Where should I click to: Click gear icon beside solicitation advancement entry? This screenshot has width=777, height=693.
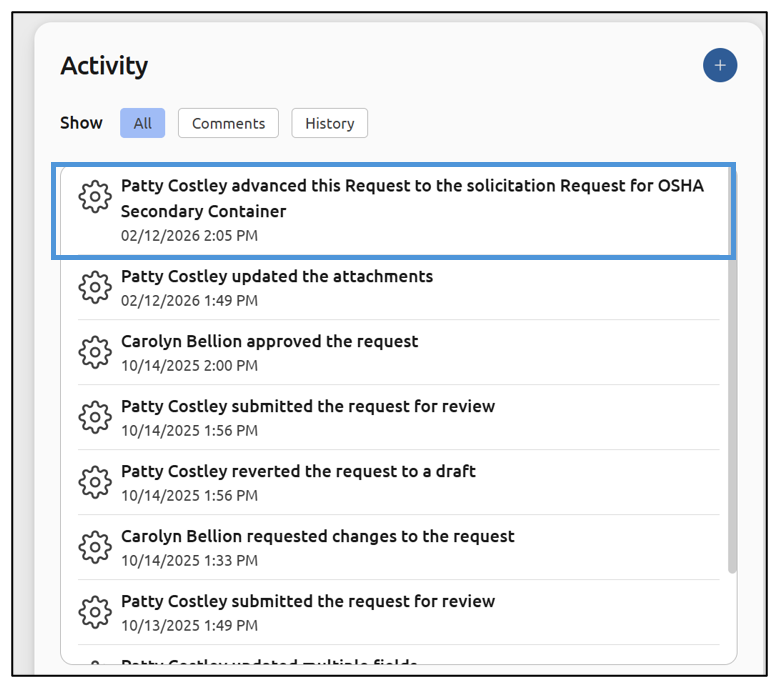point(95,197)
